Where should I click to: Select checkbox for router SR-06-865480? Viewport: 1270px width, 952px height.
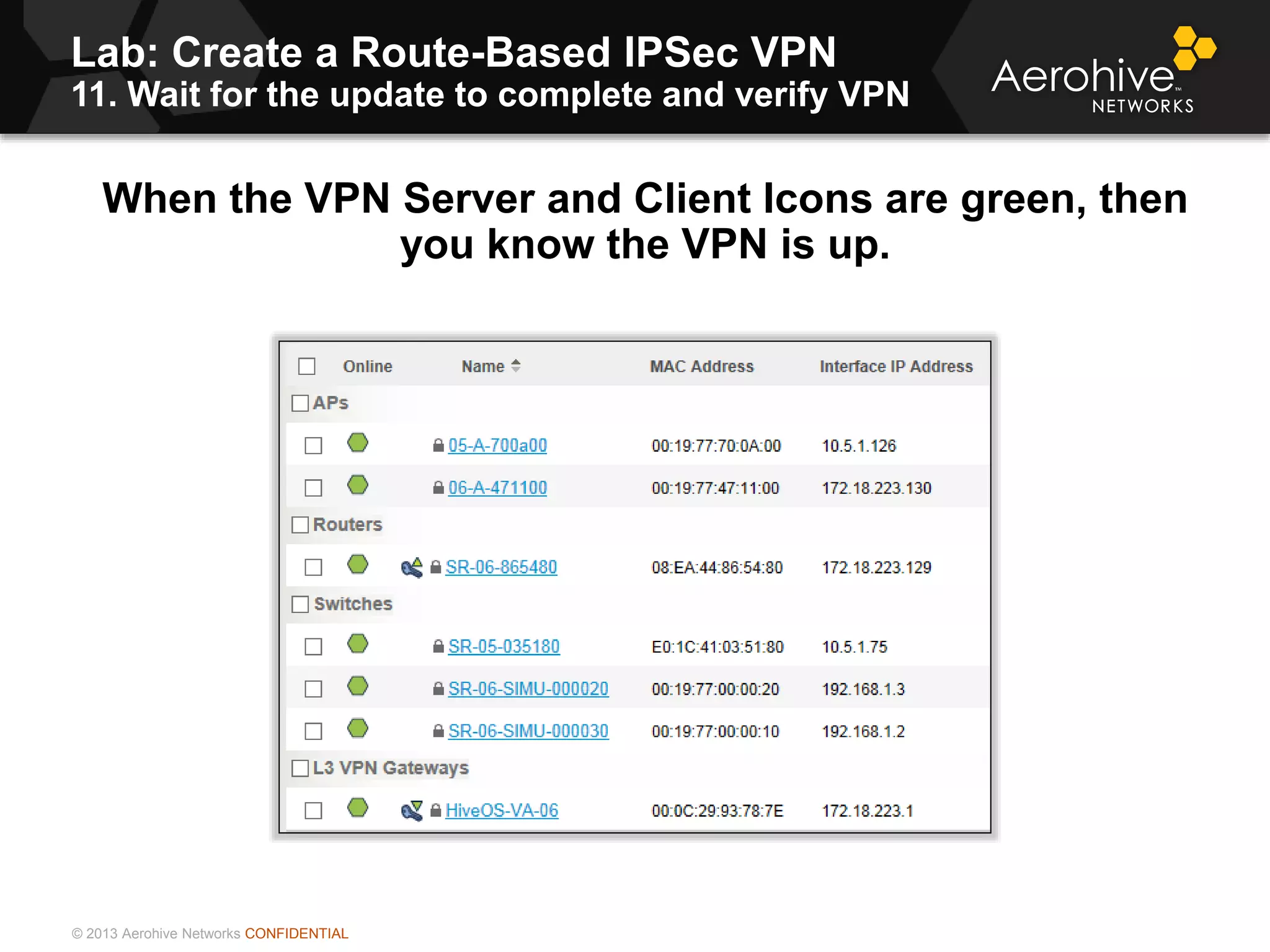tap(313, 567)
